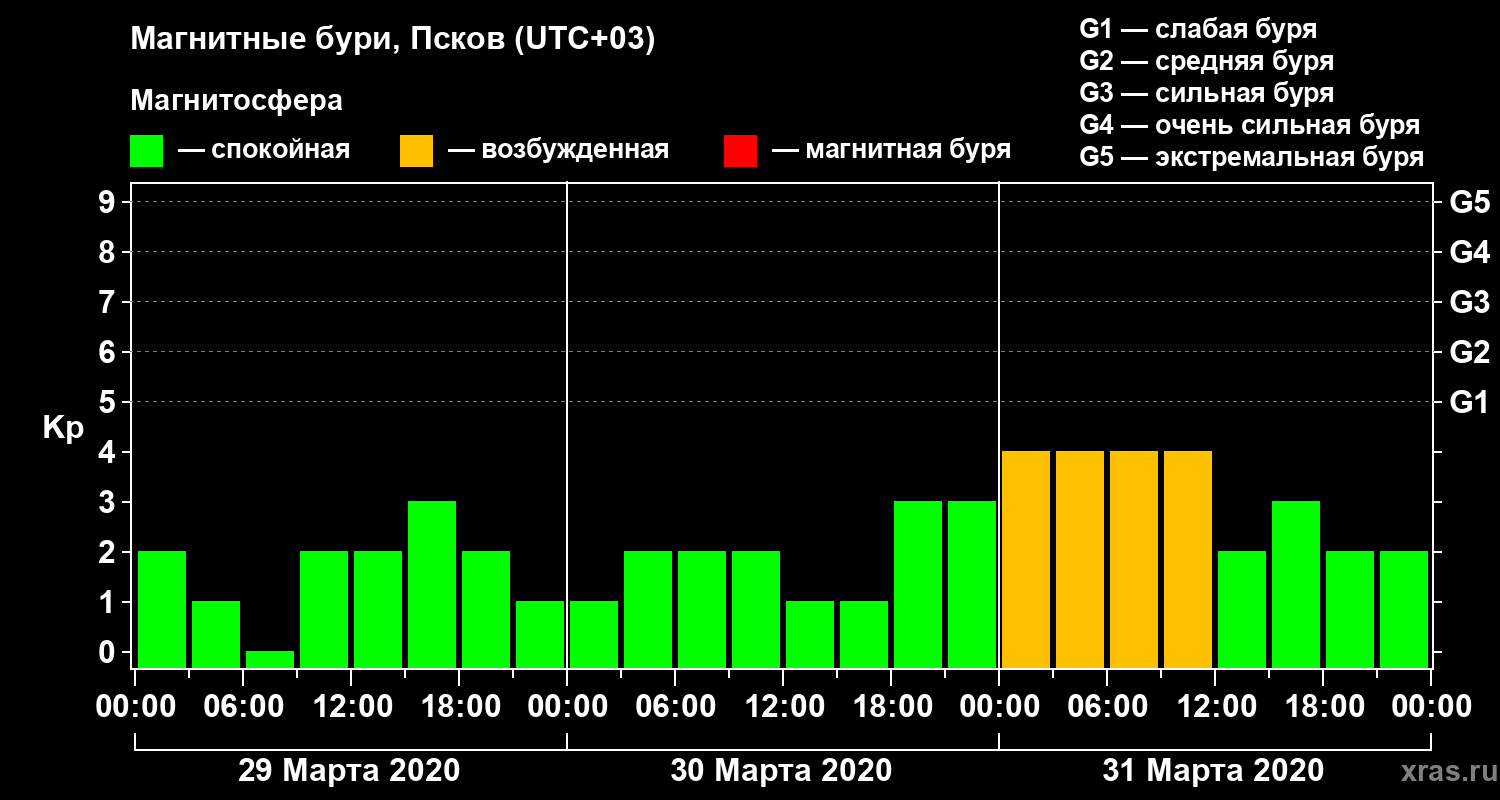Click the Kp axis value 5

(109, 402)
